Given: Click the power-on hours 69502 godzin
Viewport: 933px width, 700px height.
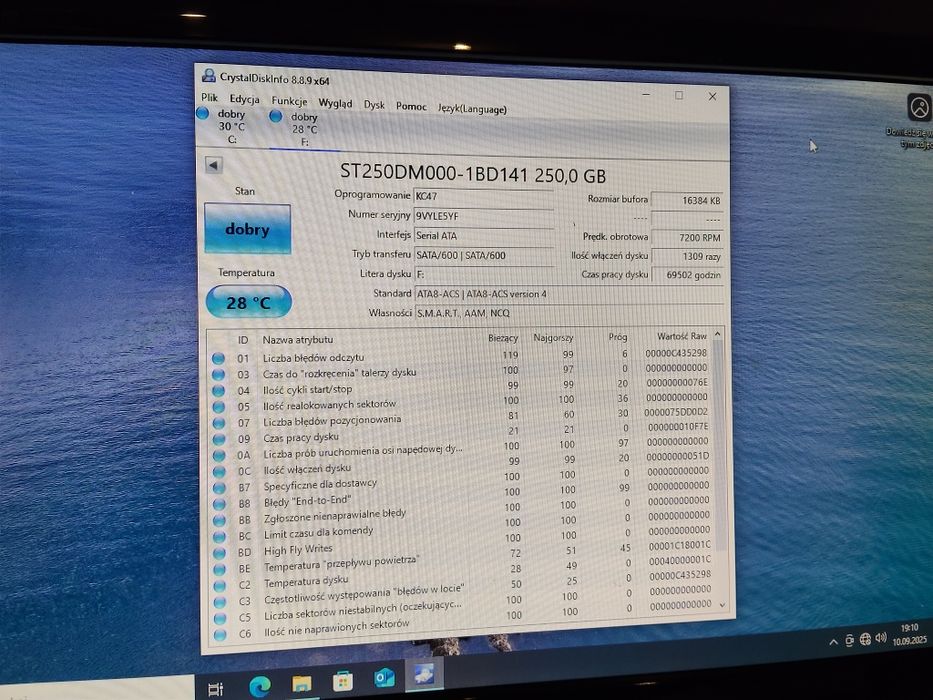Looking at the screenshot, I should pos(687,275).
